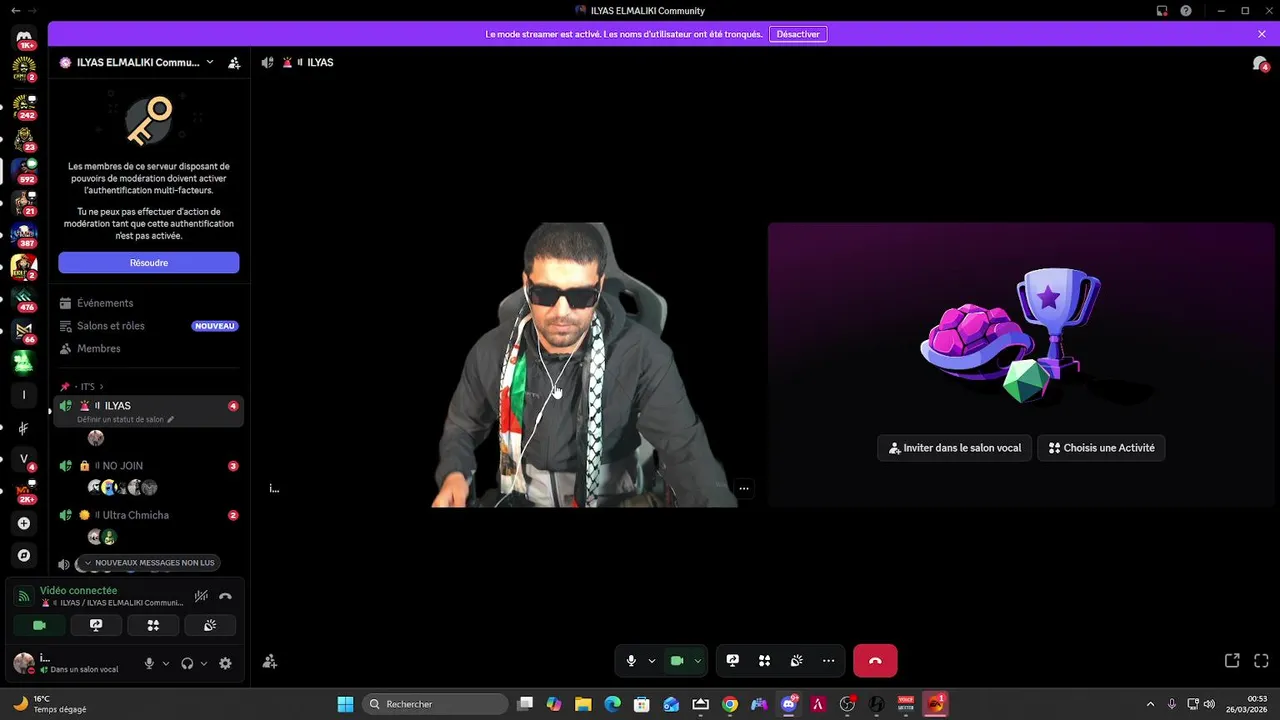Toggle camera in Vidéo connectée panel
Screen dimensions: 1280x720
pos(39,625)
